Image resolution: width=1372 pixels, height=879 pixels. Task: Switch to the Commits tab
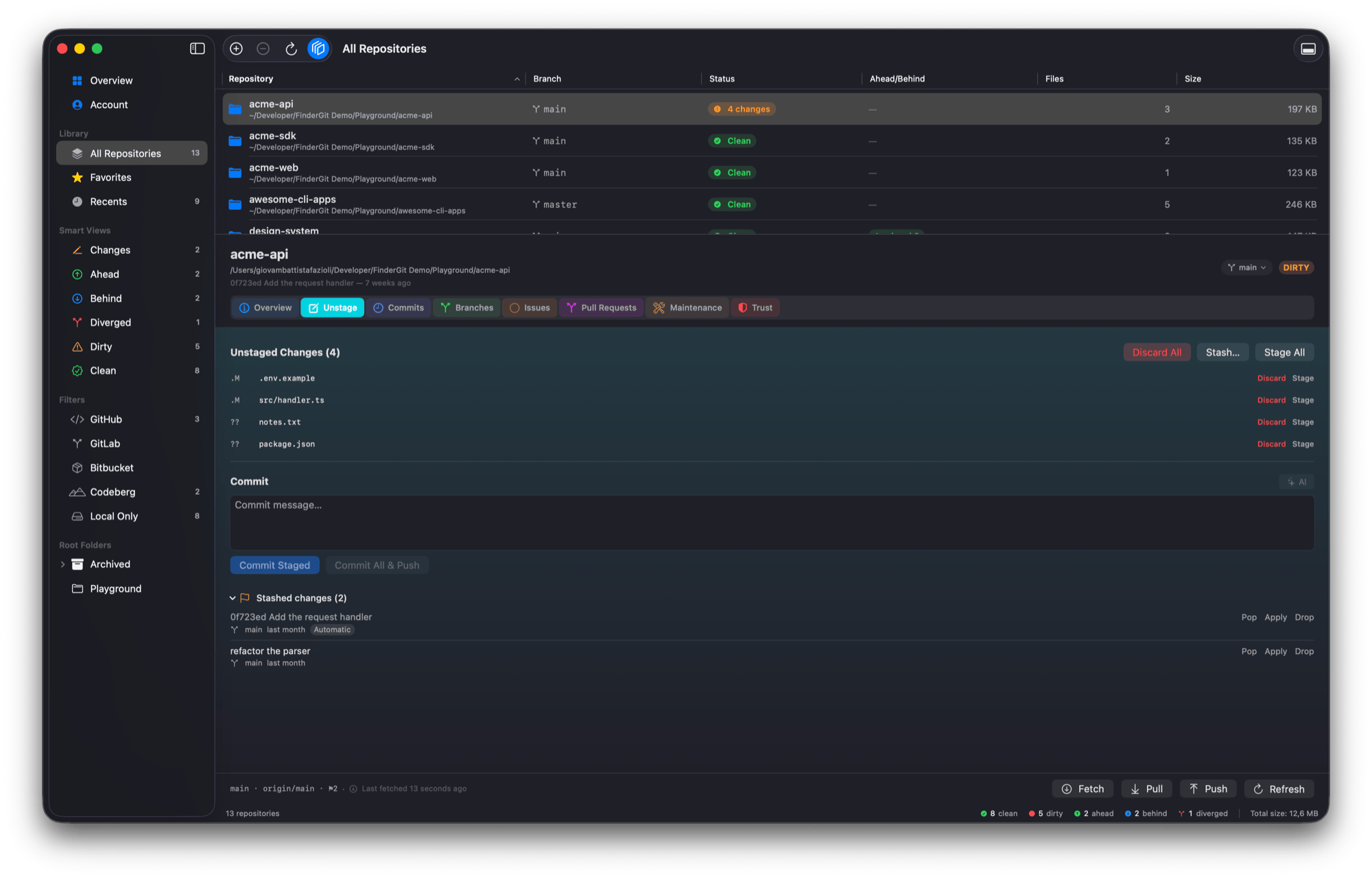[x=399, y=308]
